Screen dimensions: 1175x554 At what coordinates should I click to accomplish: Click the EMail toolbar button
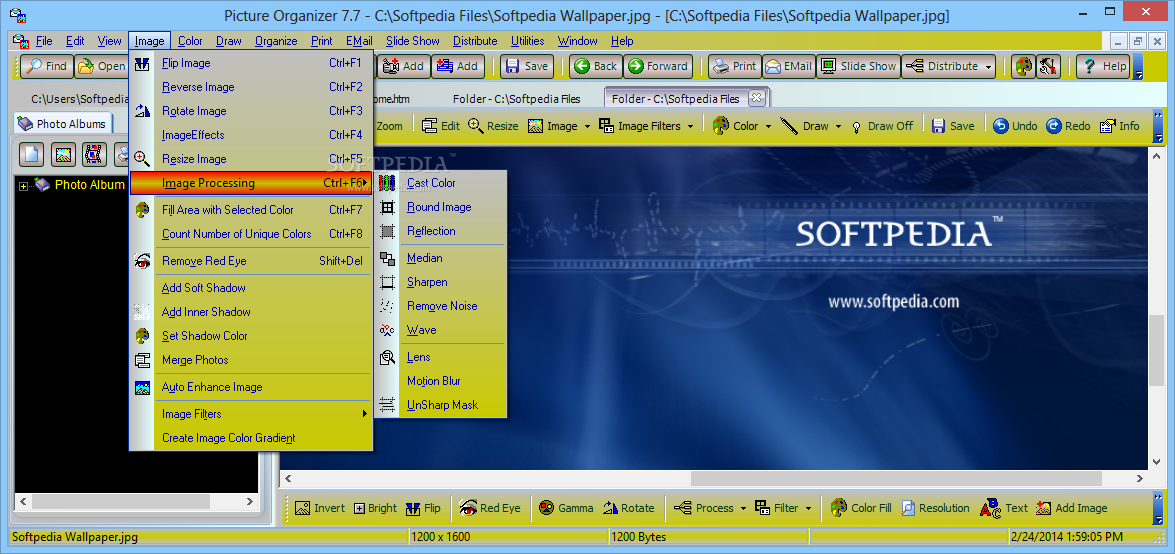[789, 66]
